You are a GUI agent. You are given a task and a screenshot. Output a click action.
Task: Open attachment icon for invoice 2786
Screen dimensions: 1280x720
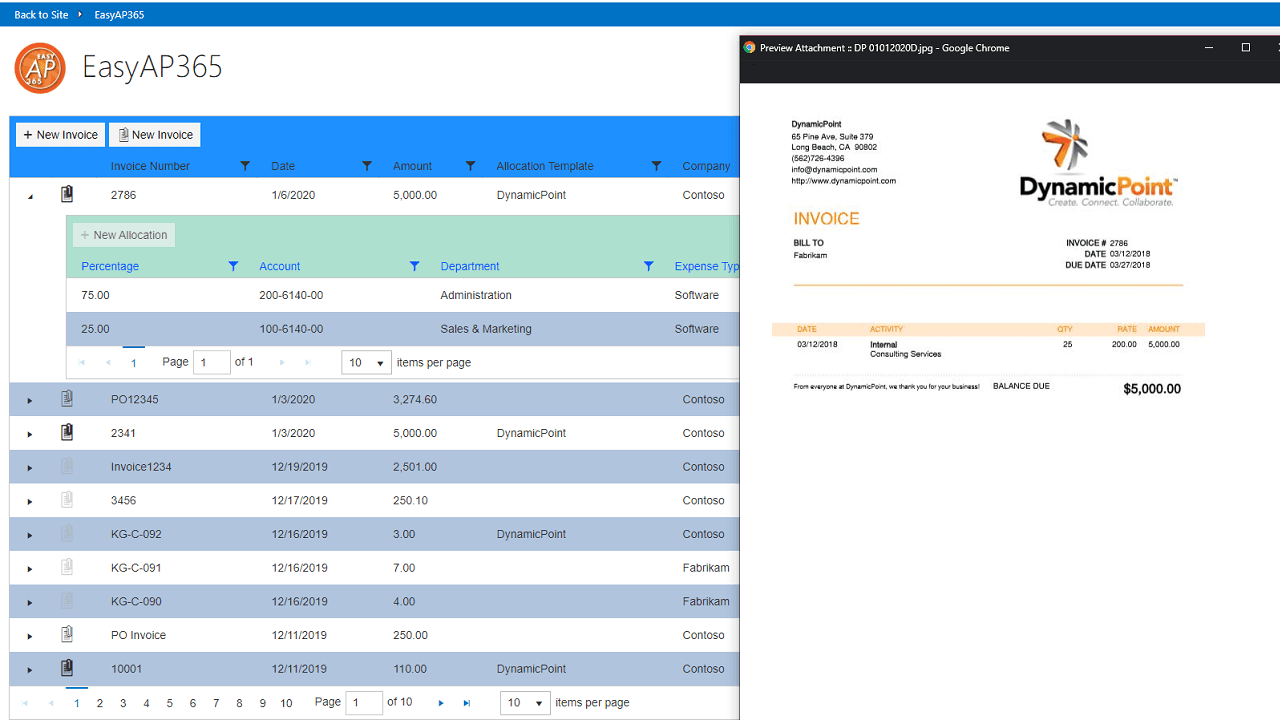[67, 195]
